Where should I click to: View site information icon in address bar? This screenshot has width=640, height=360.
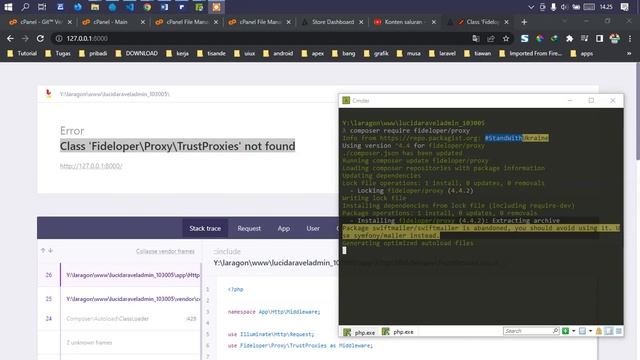pos(59,38)
